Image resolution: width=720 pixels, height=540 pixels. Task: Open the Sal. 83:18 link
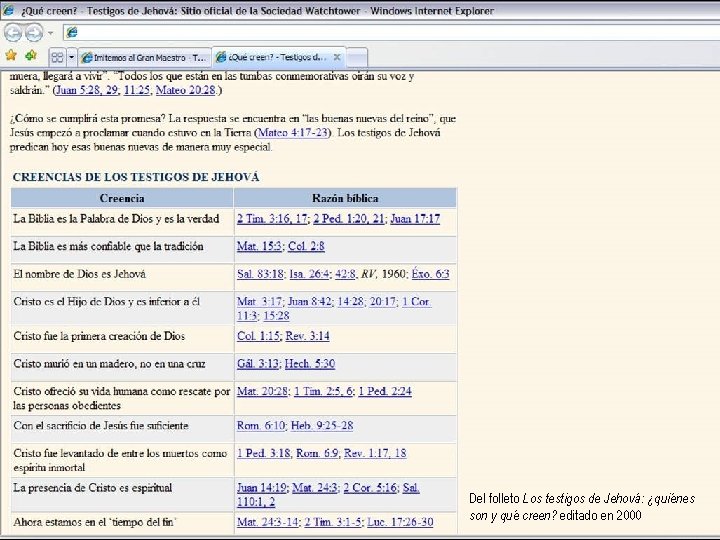(260, 274)
